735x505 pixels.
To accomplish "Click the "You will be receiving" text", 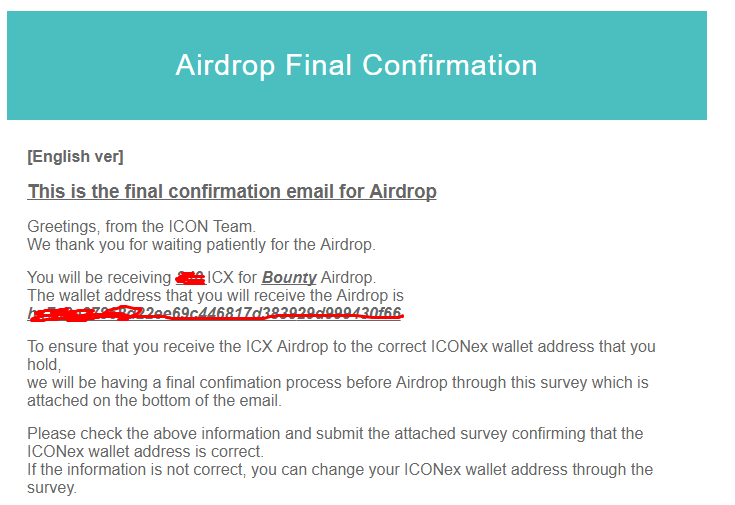I will point(99,278).
